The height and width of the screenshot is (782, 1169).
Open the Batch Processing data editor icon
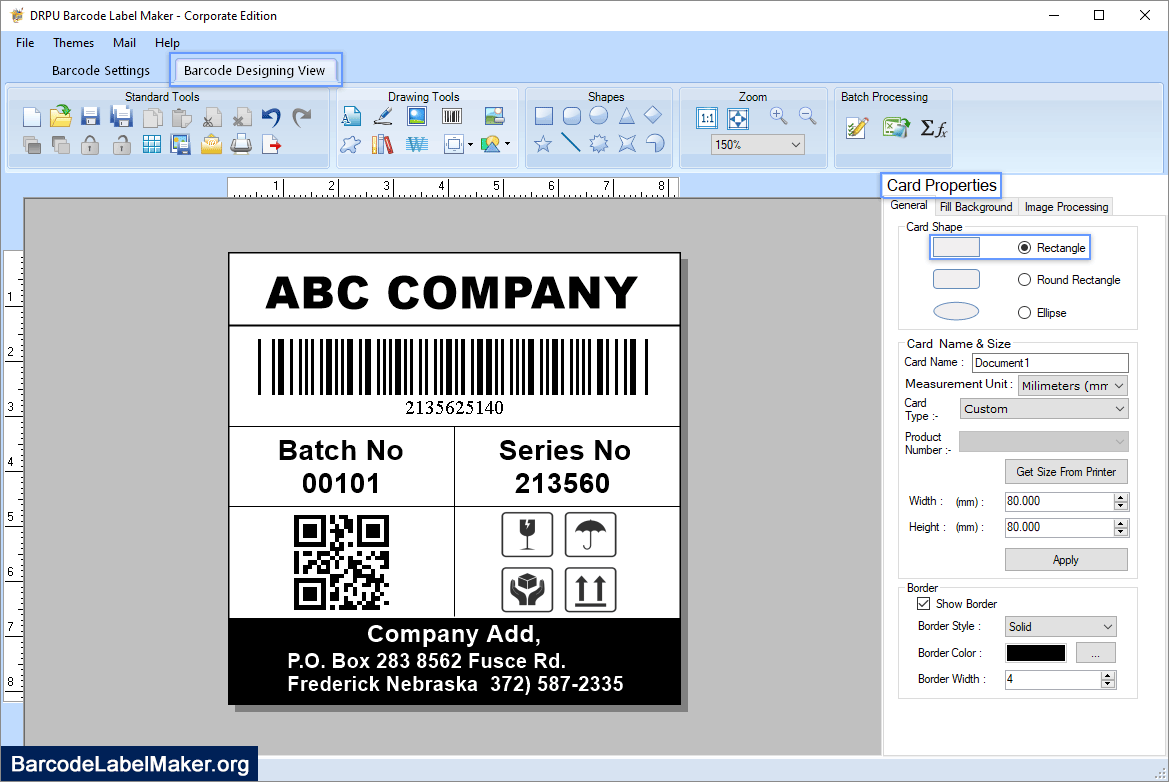tap(855, 128)
